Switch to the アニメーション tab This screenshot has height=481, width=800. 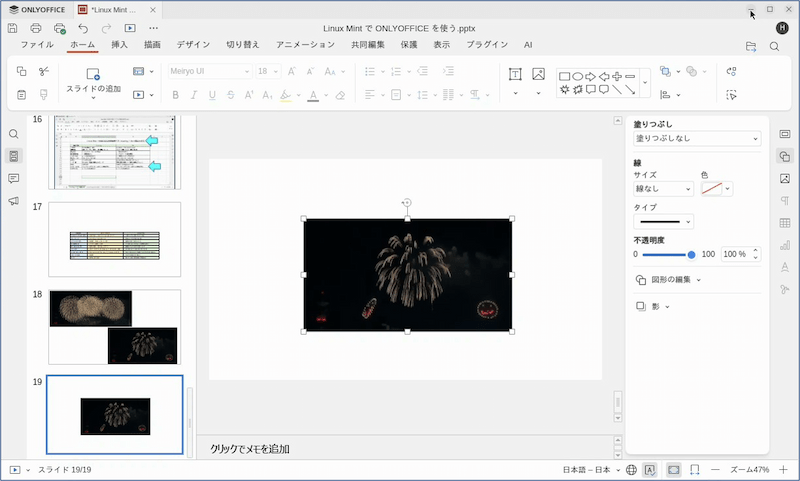tap(305, 45)
